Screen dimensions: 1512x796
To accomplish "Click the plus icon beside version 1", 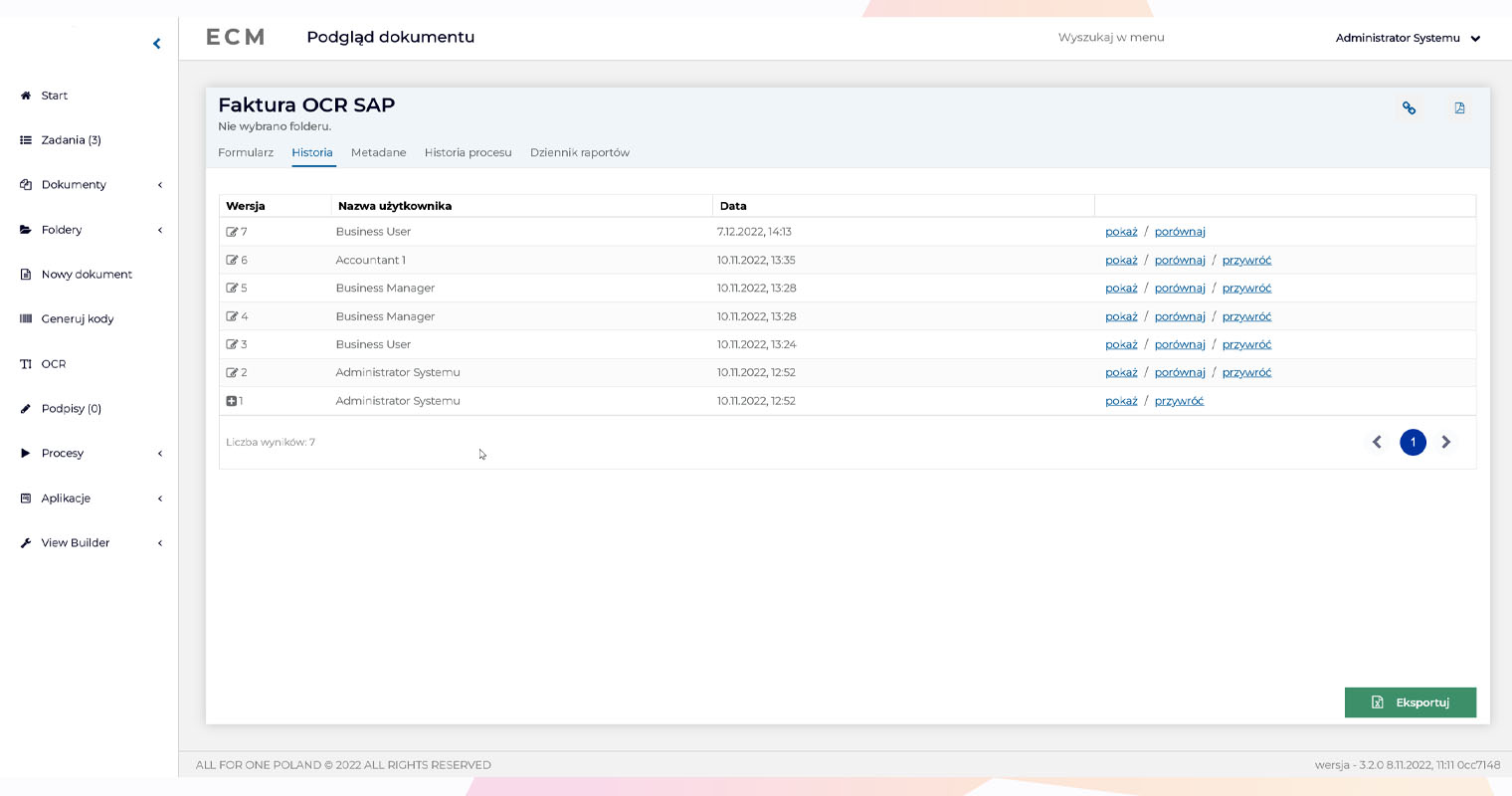I will [x=232, y=401].
